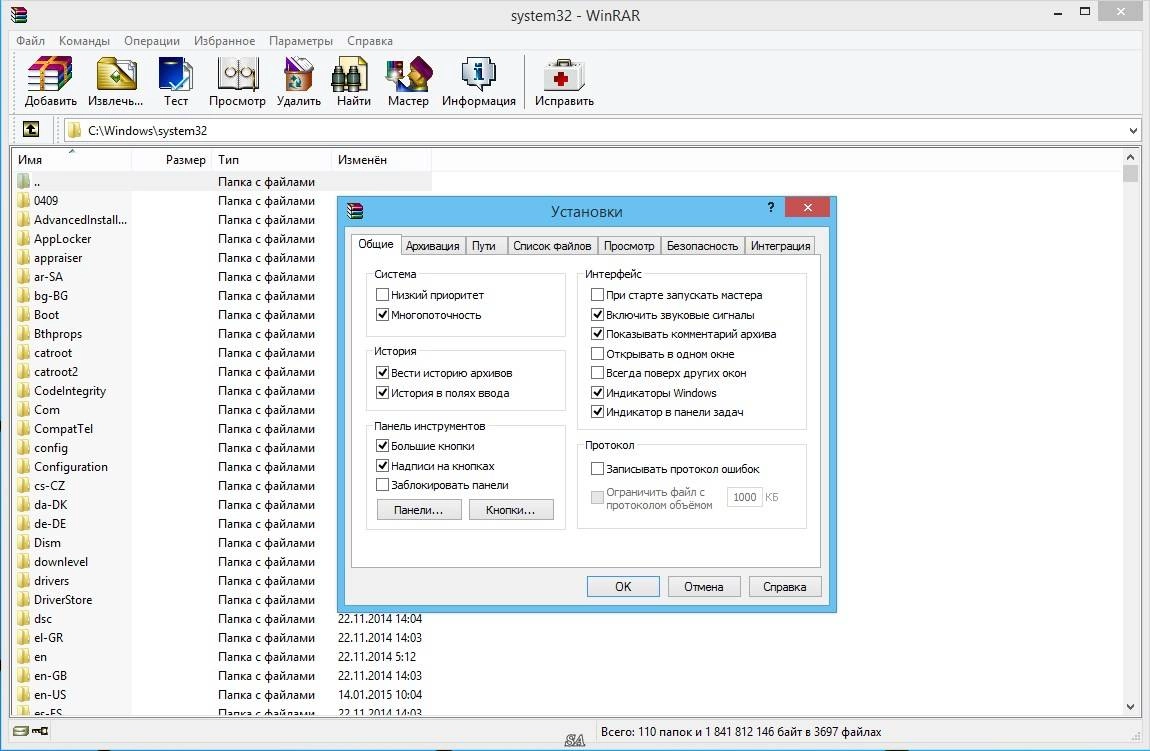The image size is (1150, 751).
Task: Enable Записывать протокол ошибок checkbox
Action: click(597, 469)
